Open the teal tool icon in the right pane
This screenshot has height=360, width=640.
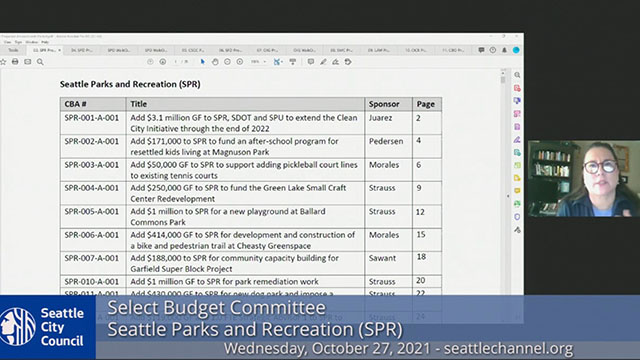click(x=517, y=153)
